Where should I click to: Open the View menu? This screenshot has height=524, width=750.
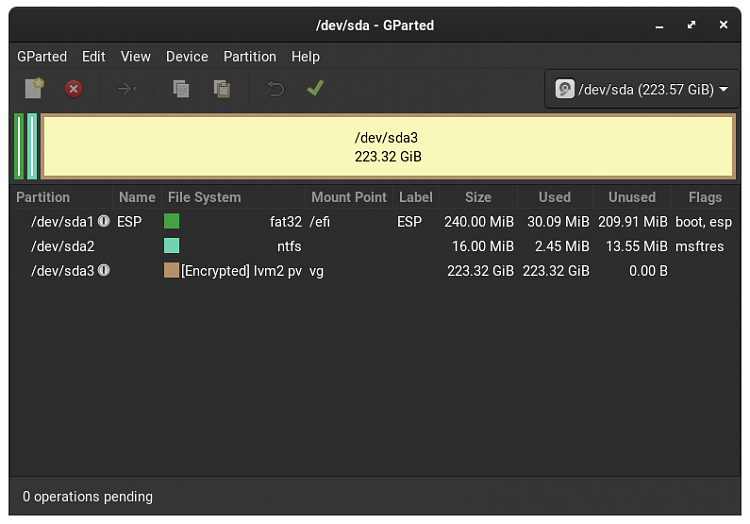pos(136,57)
